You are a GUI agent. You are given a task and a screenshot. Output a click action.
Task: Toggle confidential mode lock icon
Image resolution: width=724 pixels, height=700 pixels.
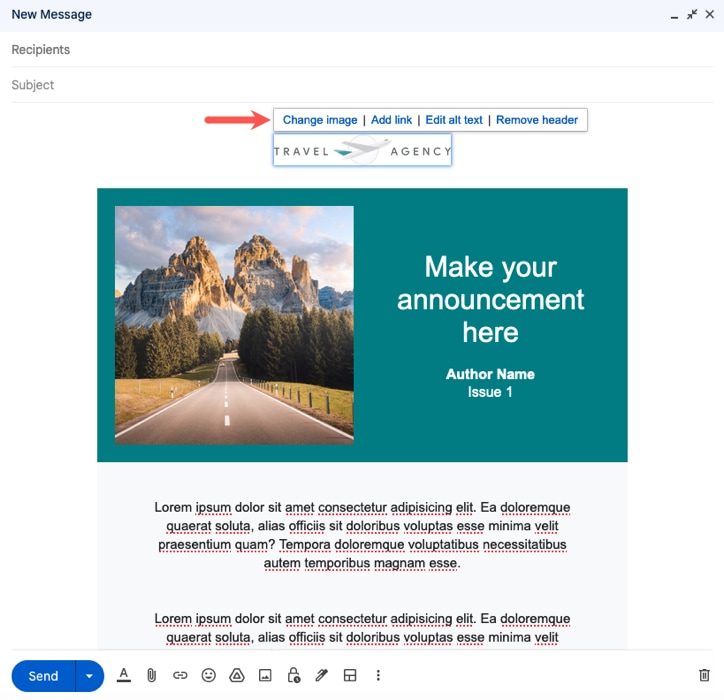[x=293, y=676]
